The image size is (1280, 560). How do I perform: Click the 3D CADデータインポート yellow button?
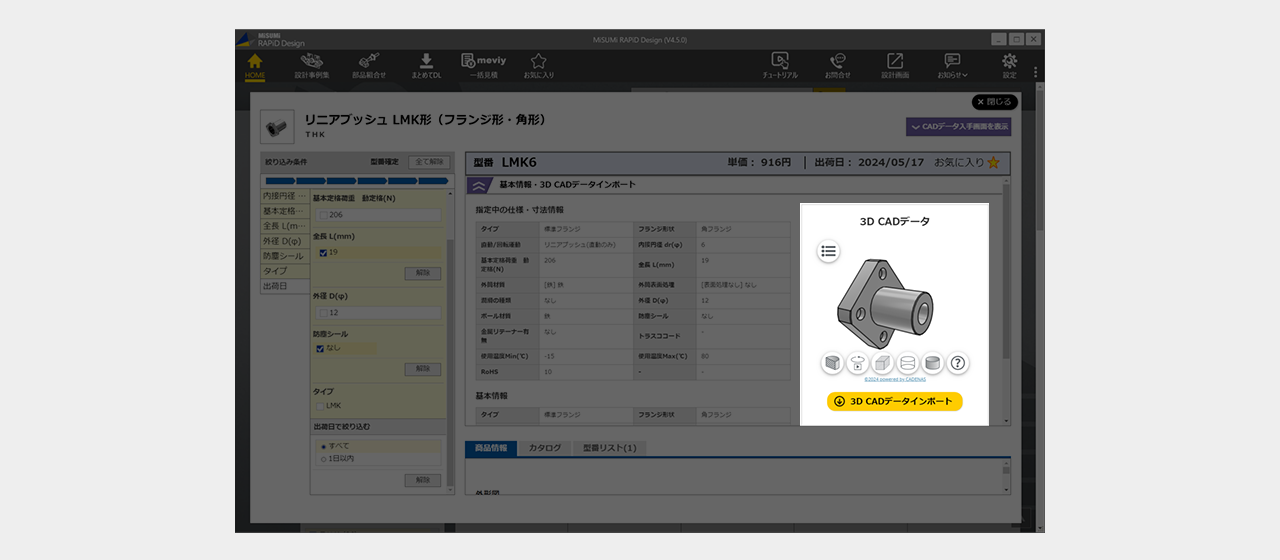click(x=894, y=401)
